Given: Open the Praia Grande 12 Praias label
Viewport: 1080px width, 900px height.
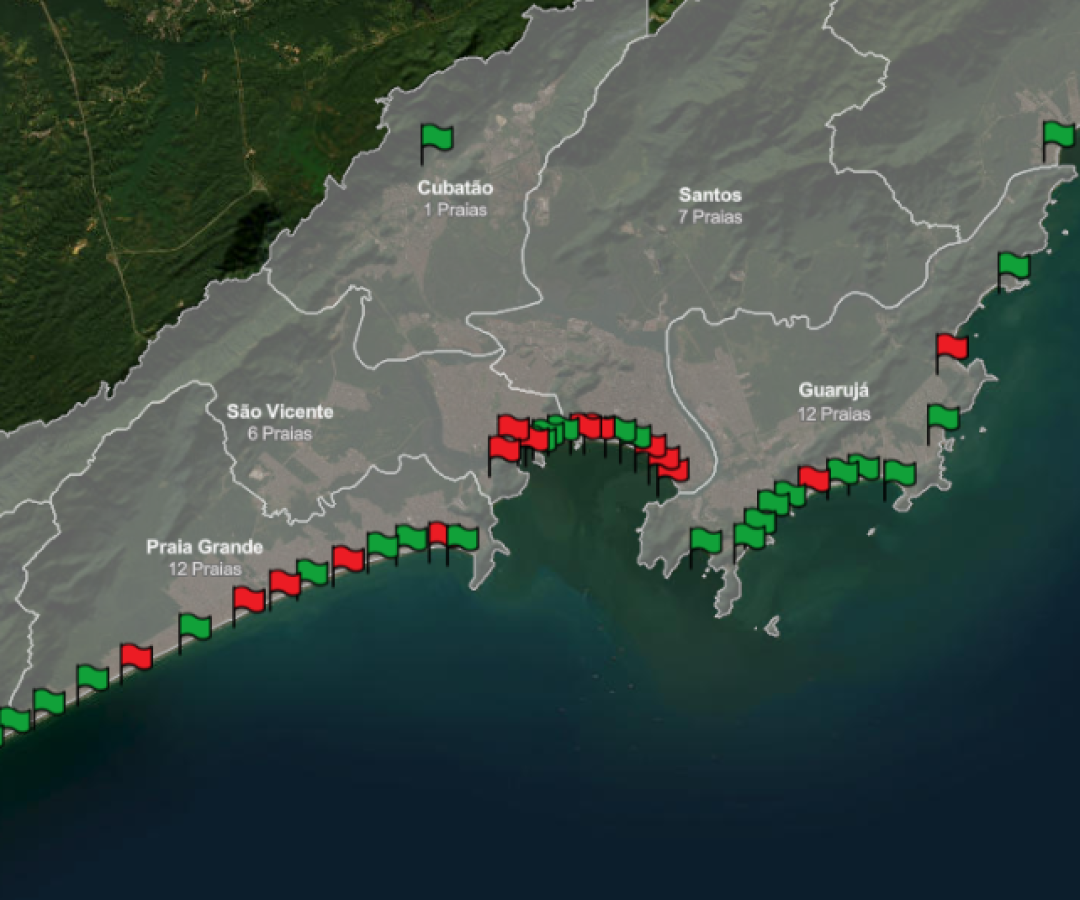Looking at the screenshot, I should coord(206,557).
